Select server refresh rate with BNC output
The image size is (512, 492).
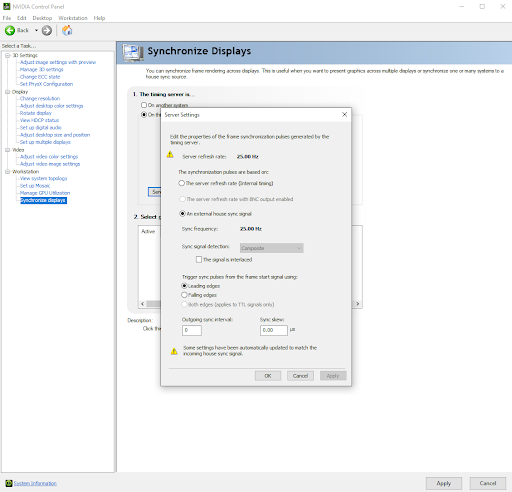click(x=182, y=199)
